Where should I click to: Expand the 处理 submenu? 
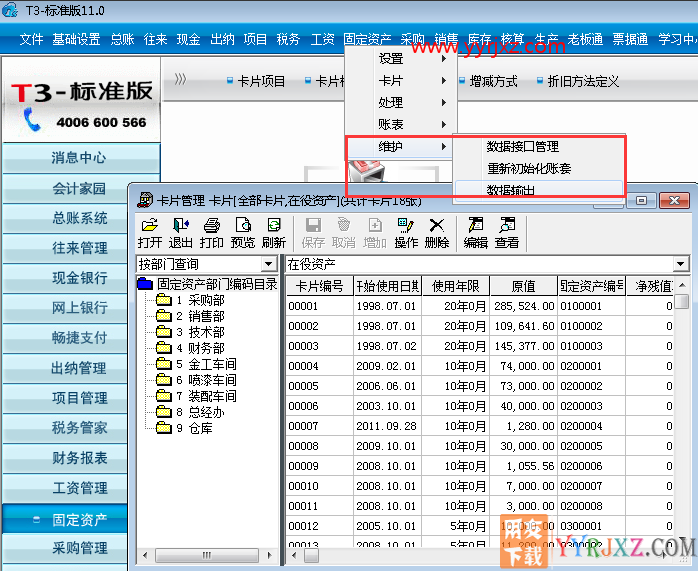(x=401, y=102)
